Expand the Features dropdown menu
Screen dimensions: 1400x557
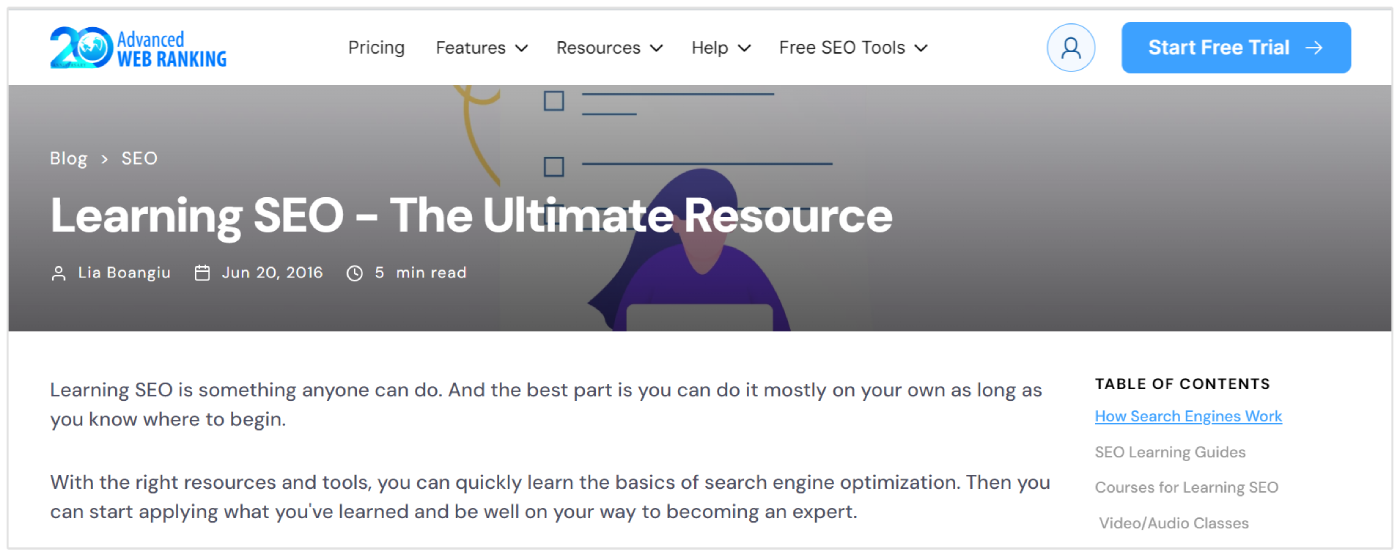click(481, 48)
